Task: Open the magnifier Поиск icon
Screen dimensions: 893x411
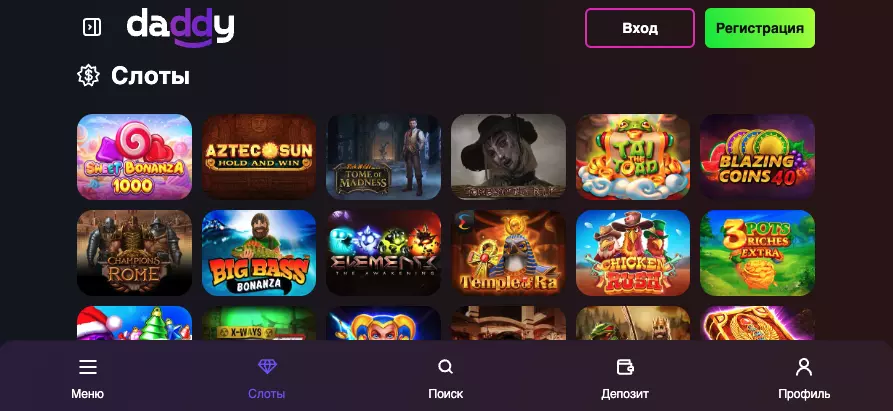Action: click(x=445, y=367)
